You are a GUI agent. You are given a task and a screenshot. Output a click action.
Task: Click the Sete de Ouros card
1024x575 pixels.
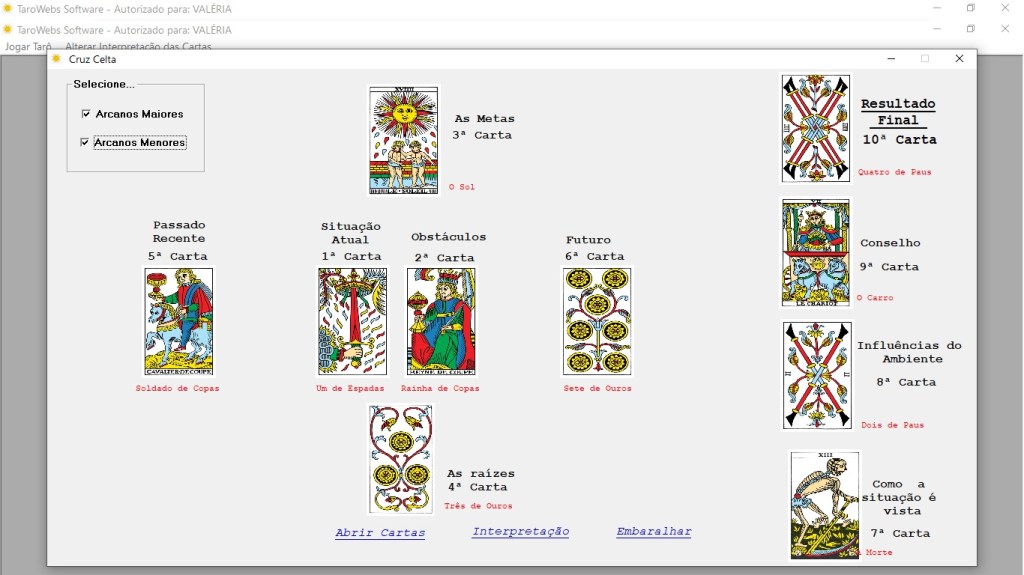597,321
